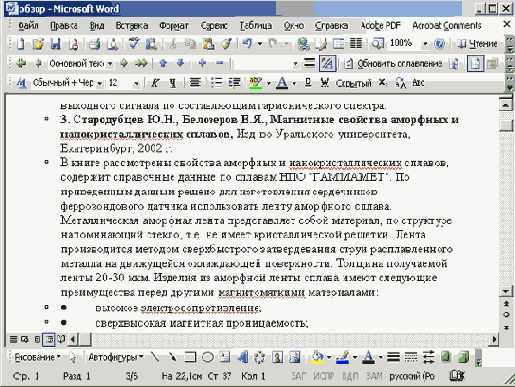
Task: Toggle italic formatting with K button
Action: point(154,83)
